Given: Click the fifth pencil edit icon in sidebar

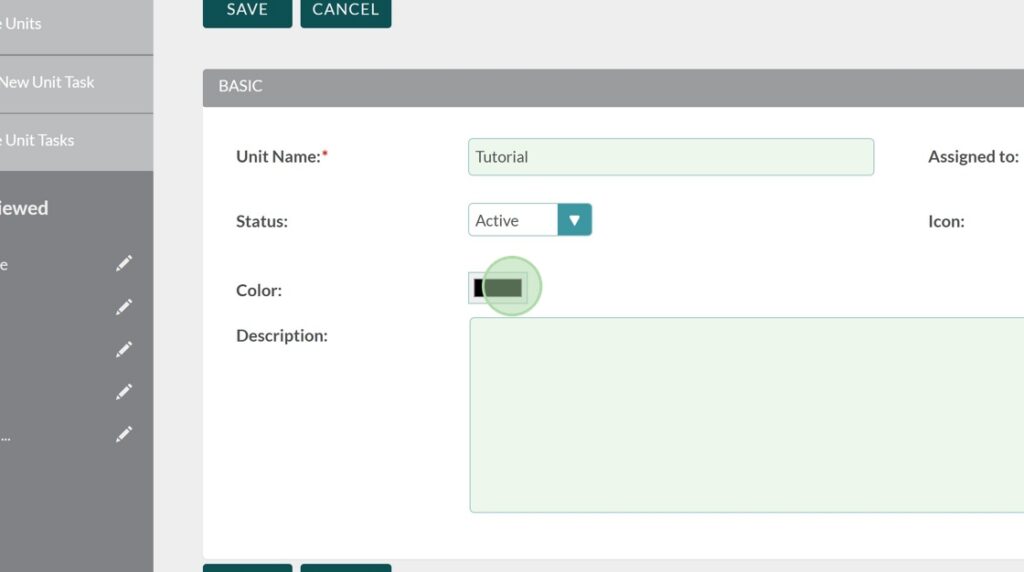Looking at the screenshot, I should pos(124,435).
